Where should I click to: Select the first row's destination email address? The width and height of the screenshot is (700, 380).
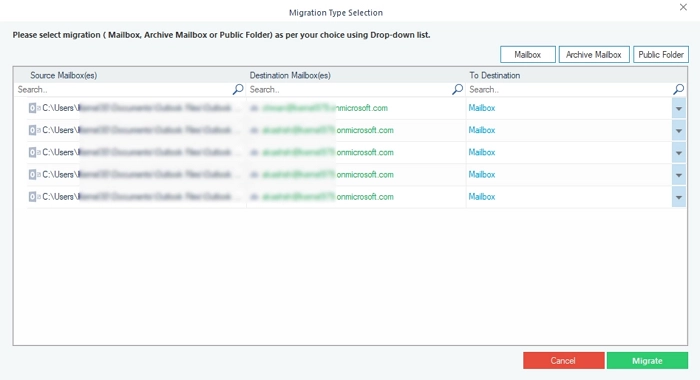point(325,108)
